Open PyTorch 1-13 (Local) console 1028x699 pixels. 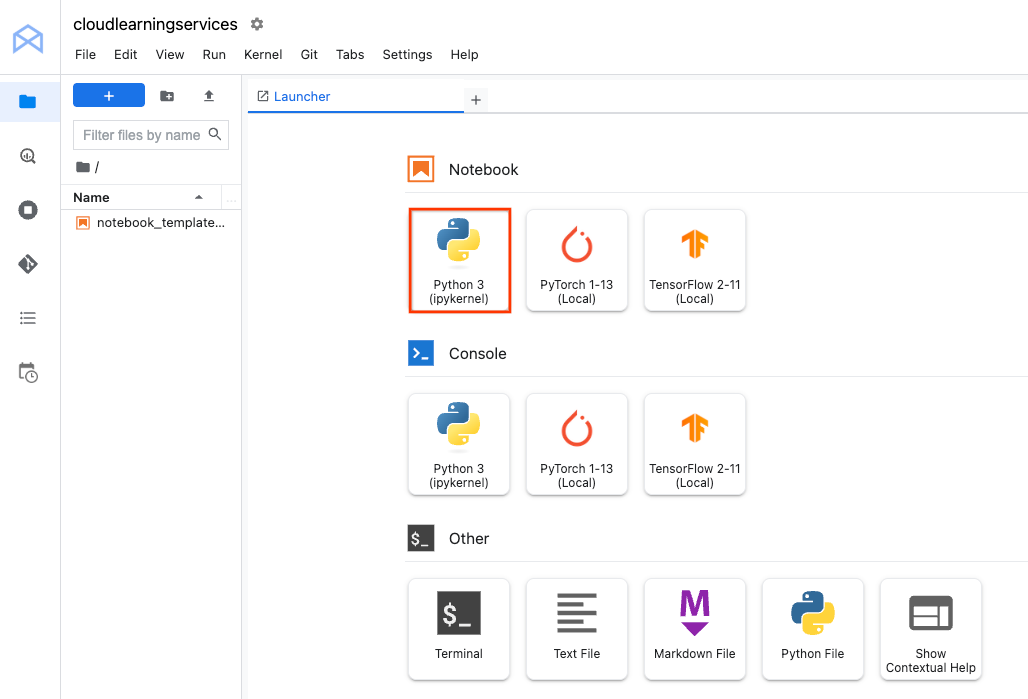click(x=577, y=445)
